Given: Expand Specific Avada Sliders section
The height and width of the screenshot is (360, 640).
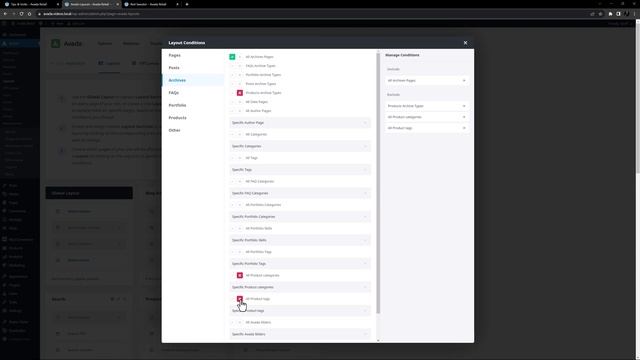Looking at the screenshot, I should 300,334.
